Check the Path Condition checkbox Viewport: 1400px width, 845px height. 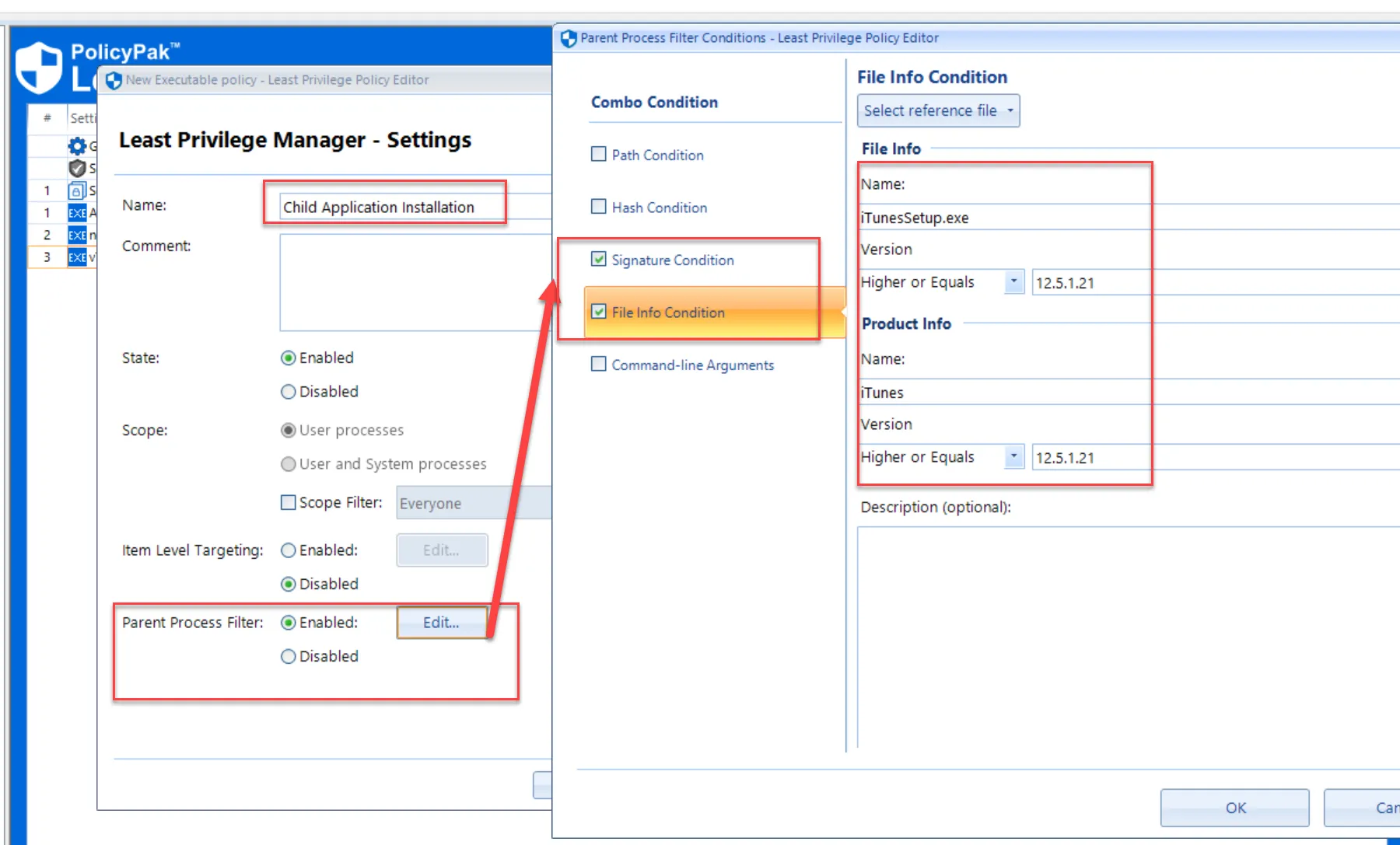(x=598, y=154)
